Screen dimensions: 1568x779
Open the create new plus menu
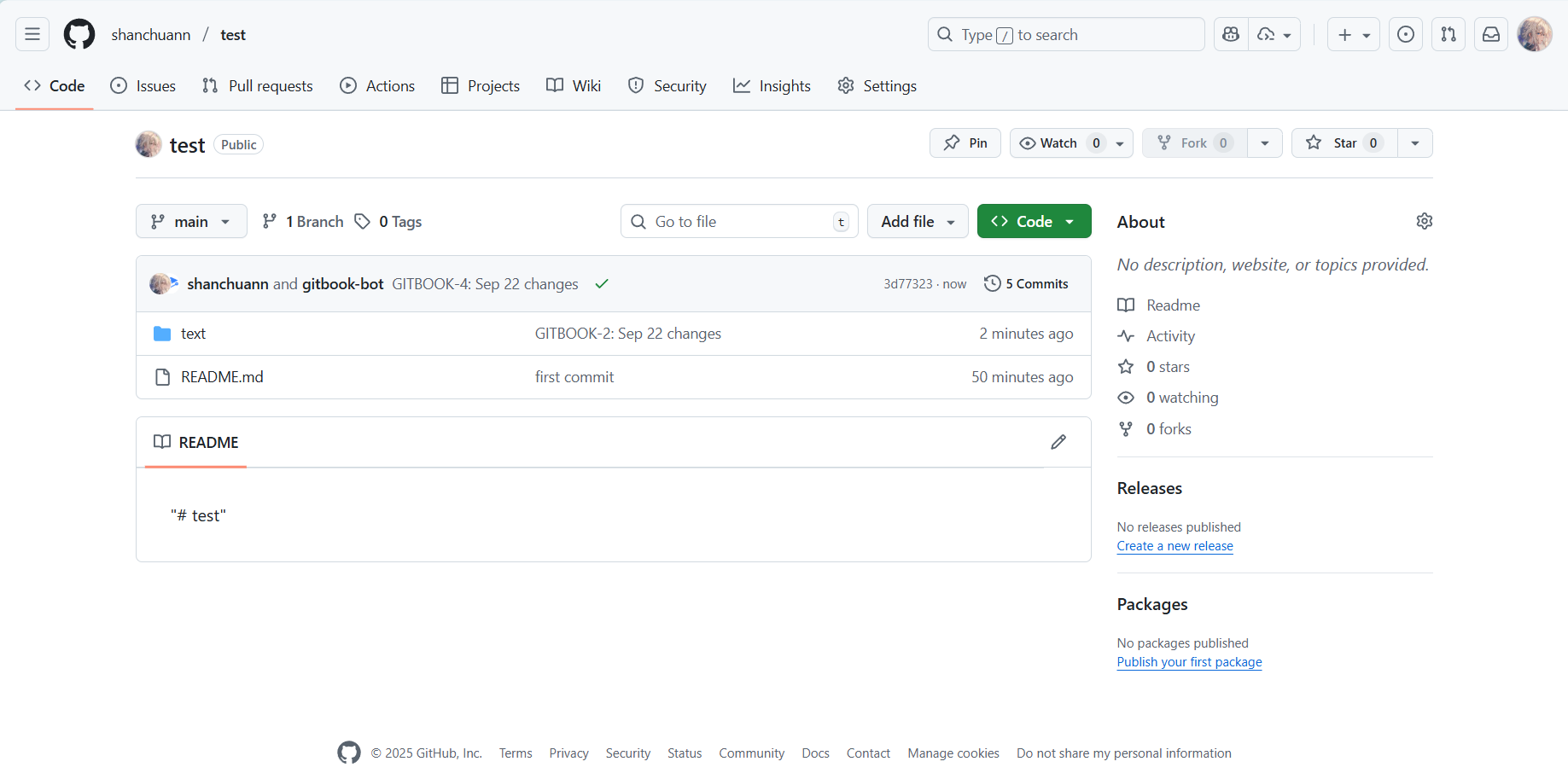click(1354, 34)
